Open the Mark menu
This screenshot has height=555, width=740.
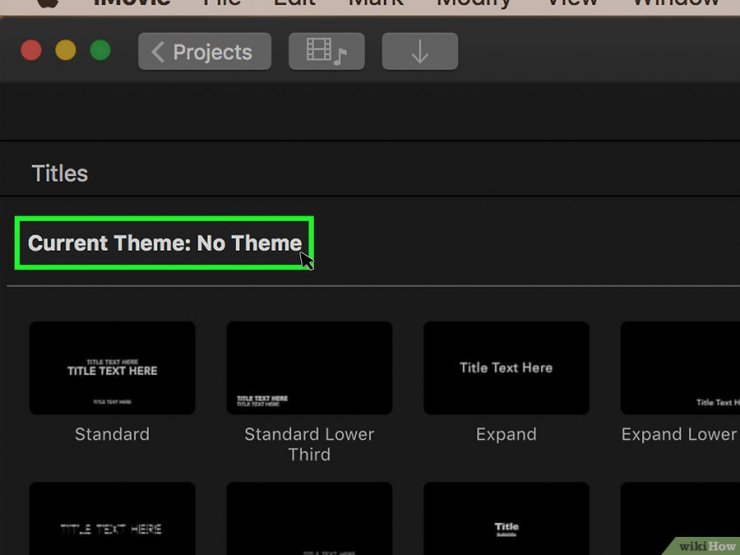[x=376, y=3]
